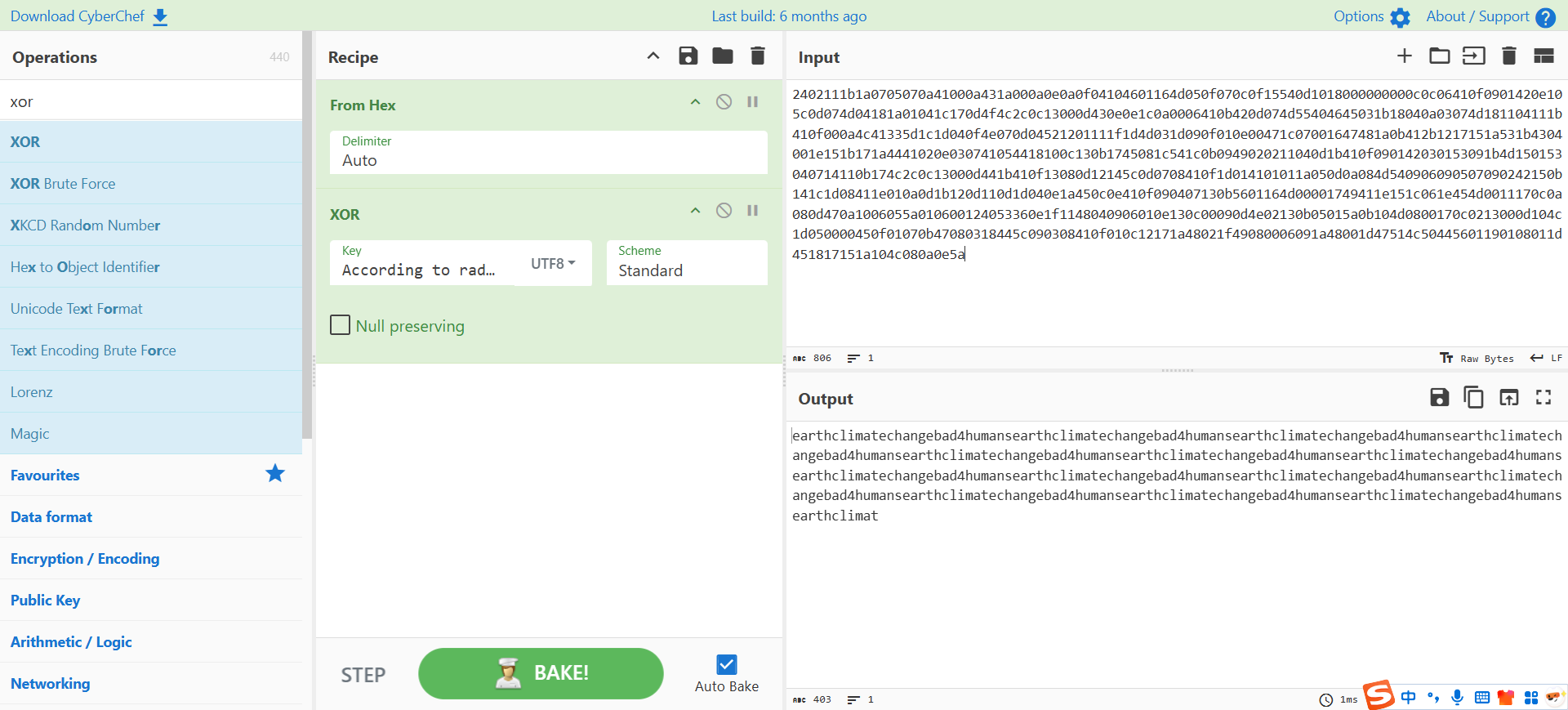Select Text Encoding Brute Force operation
This screenshot has width=1568, height=710.
tap(151, 351)
